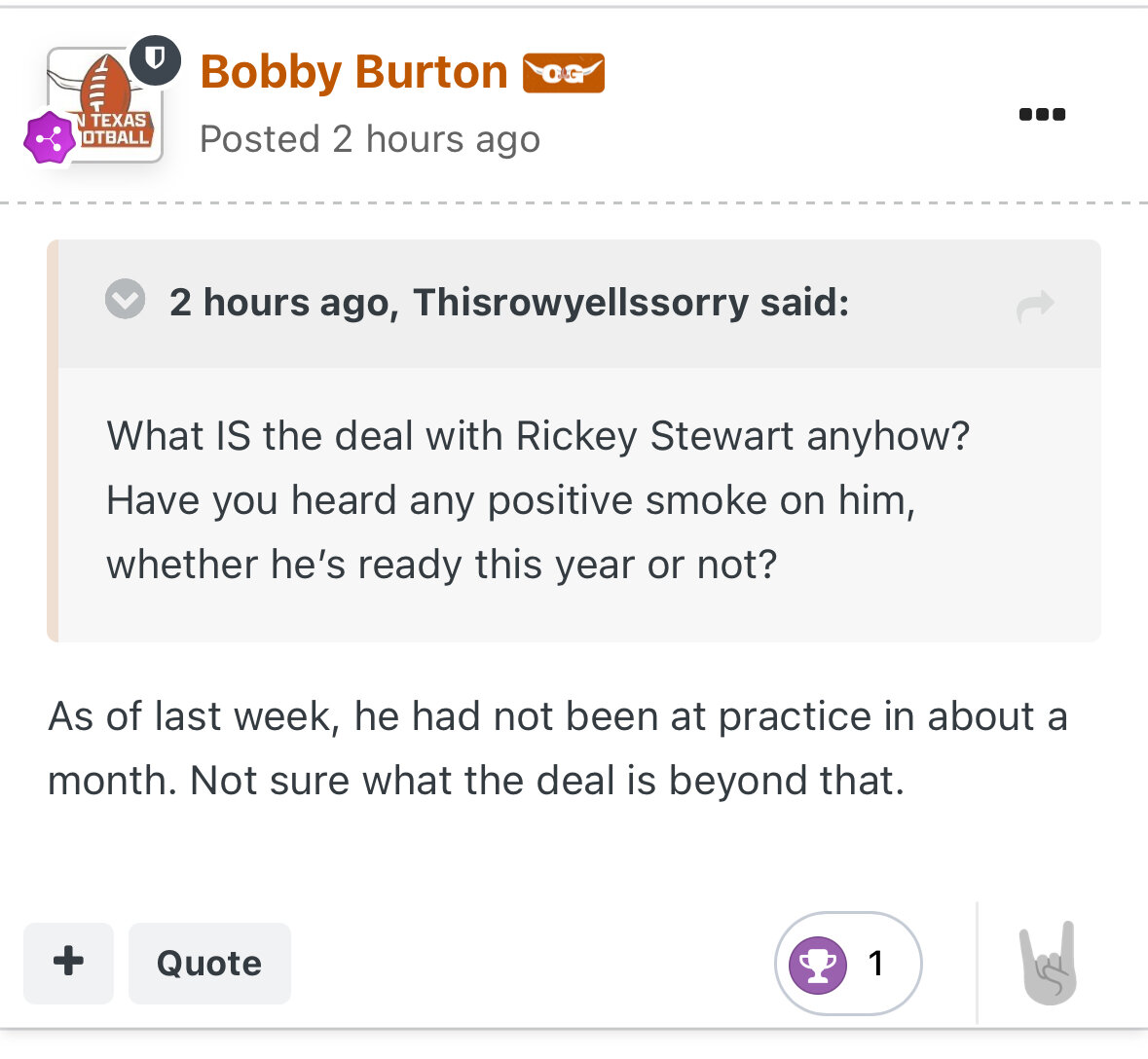Screen dimensions: 1148x1059
Task: Click 'Thisrowyellssorry' username in quote header
Action: (x=580, y=303)
